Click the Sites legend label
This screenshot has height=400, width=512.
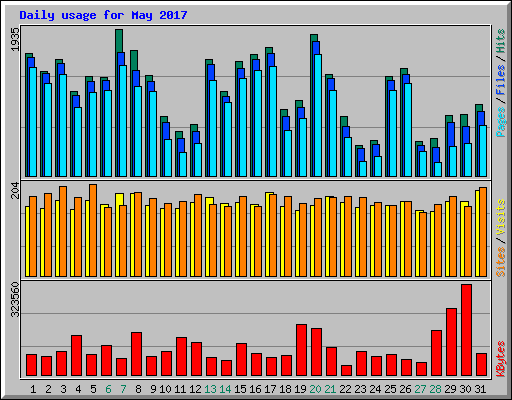[501, 262]
